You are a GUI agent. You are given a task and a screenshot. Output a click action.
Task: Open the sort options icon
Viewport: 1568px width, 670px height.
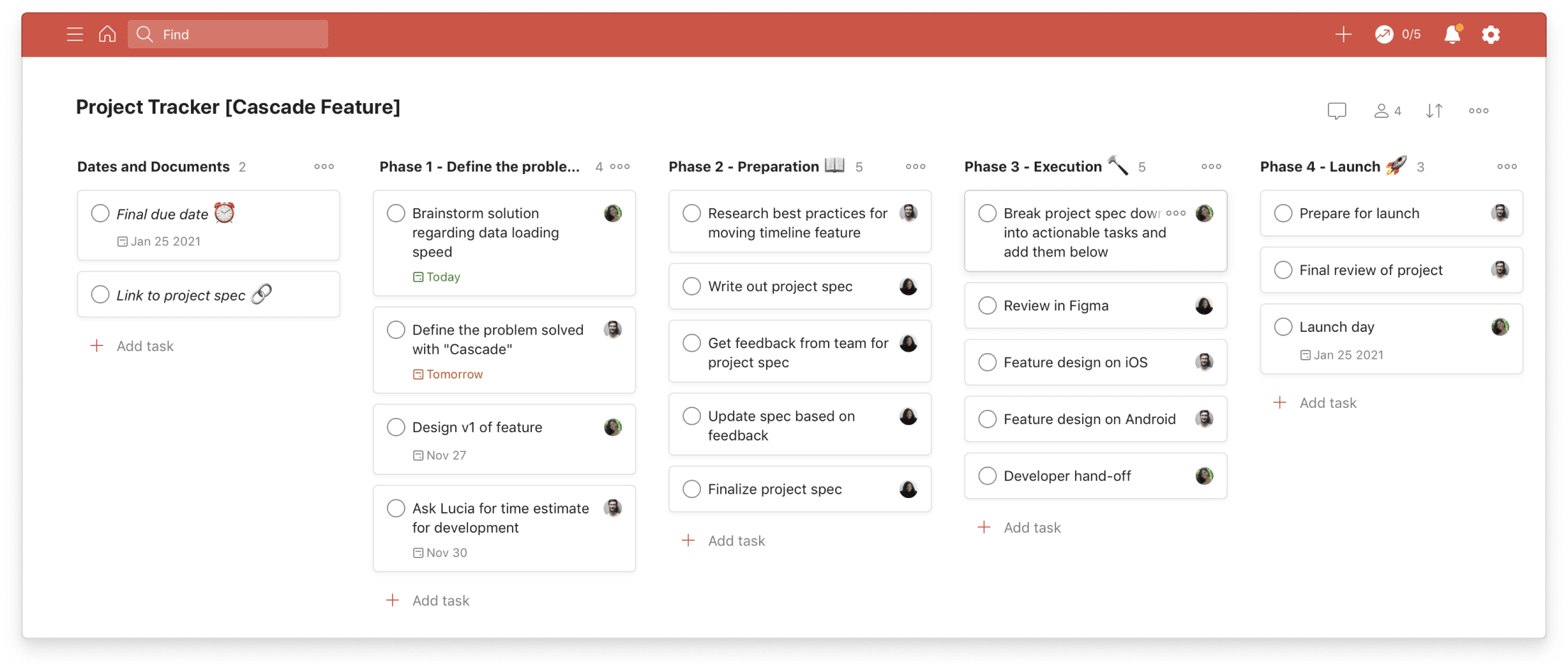pyautogui.click(x=1434, y=110)
